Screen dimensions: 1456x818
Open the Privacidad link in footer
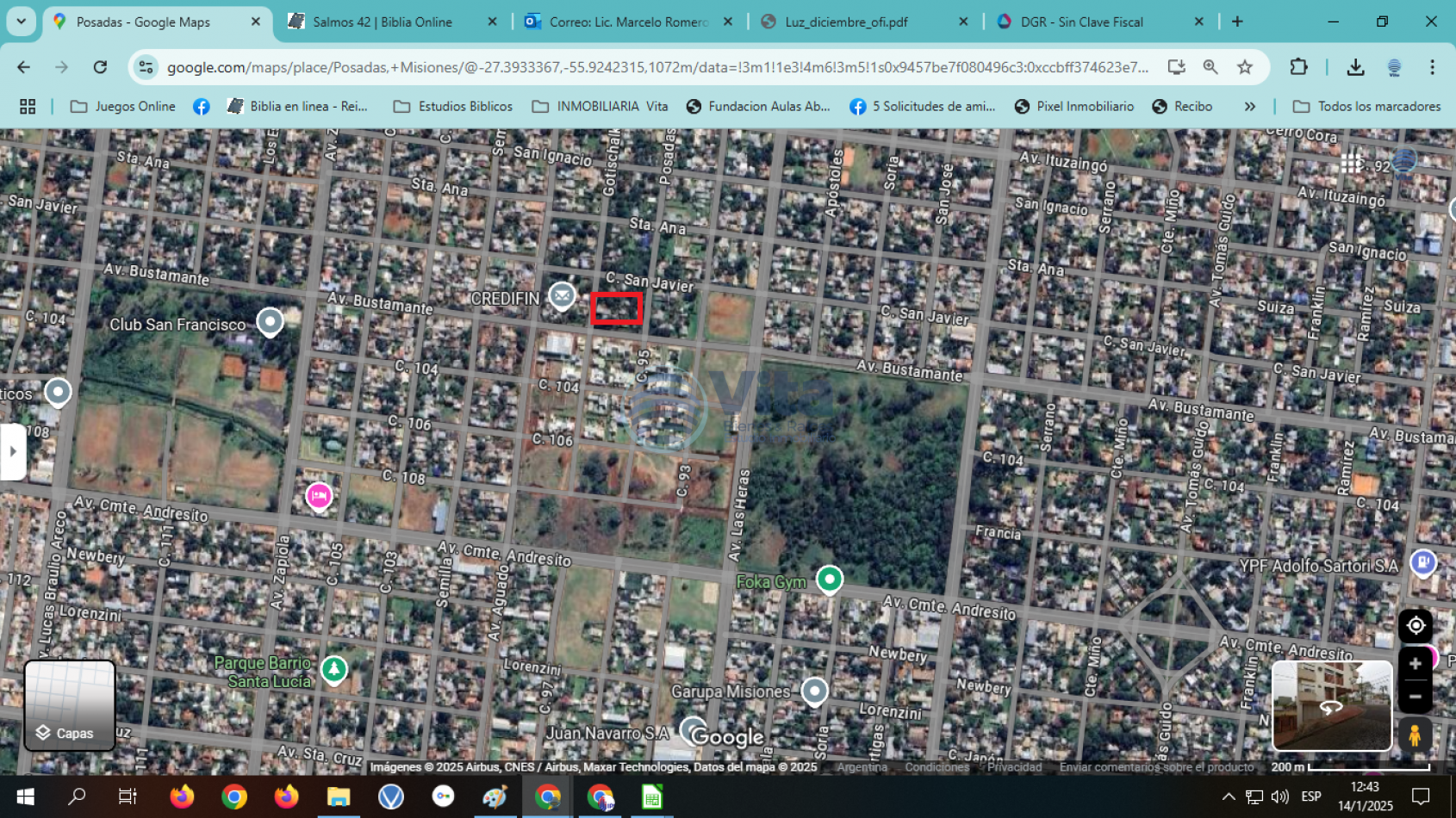pos(1014,767)
